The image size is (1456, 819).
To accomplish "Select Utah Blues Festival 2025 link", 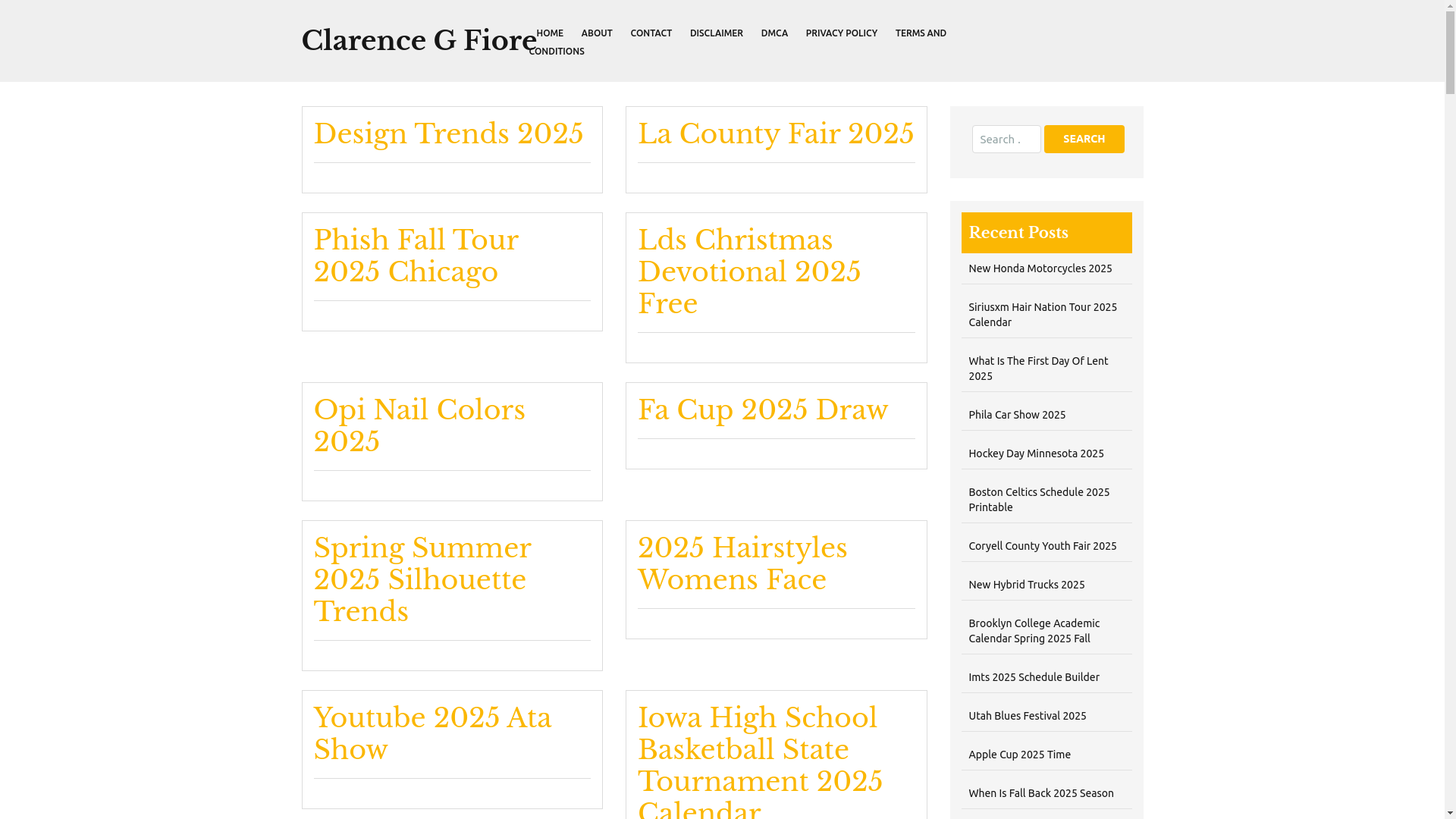I will [1028, 716].
